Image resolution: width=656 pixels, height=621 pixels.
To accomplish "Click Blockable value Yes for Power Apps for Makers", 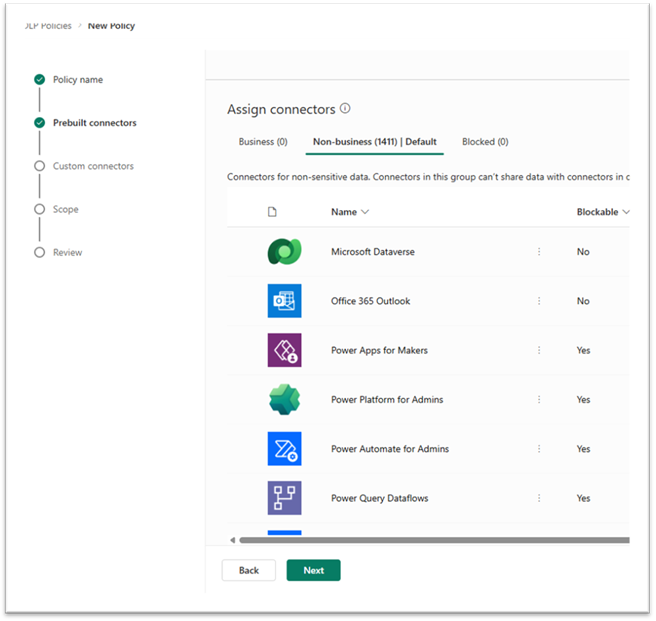I will tap(584, 350).
